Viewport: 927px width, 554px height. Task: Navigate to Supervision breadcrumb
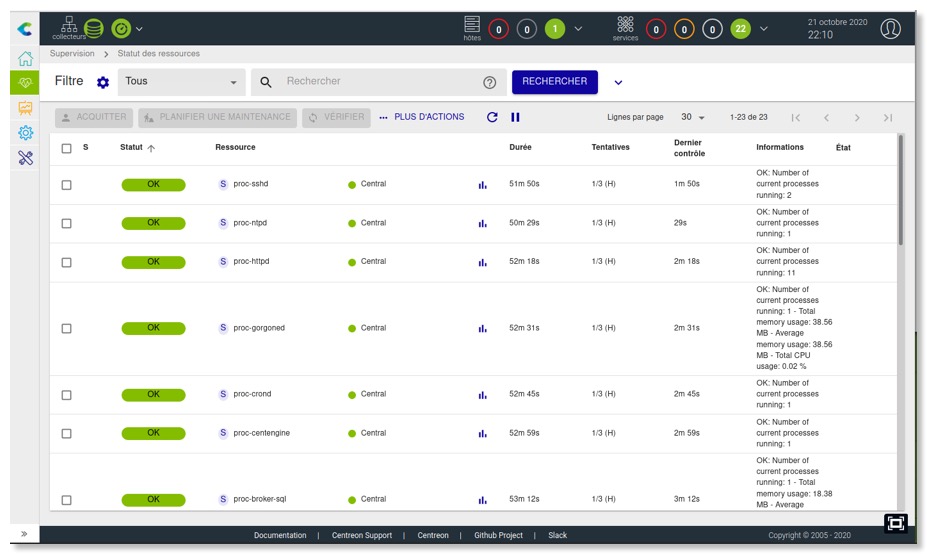(72, 54)
